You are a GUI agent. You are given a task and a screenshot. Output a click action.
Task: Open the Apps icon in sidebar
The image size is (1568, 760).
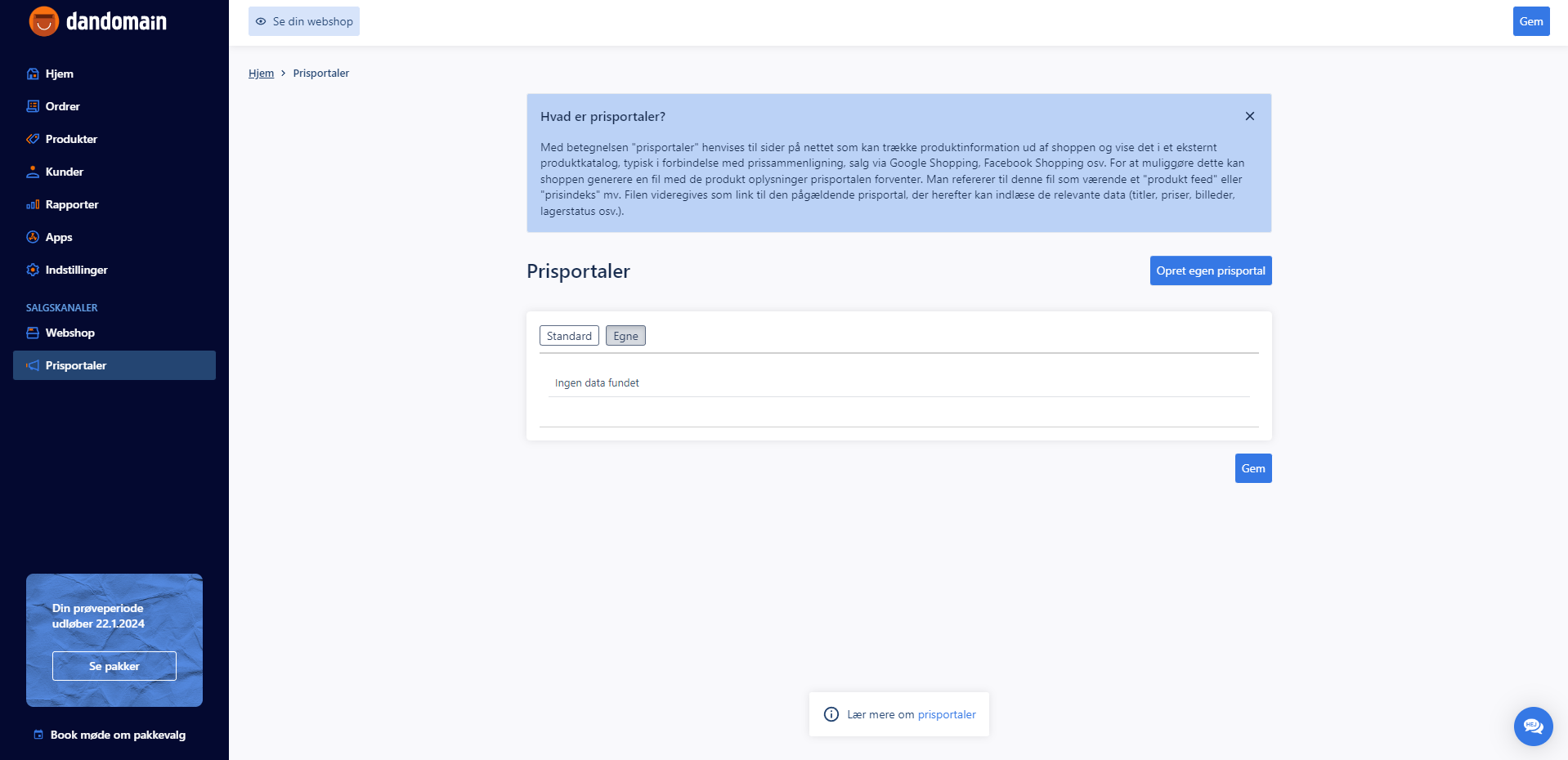pyautogui.click(x=33, y=237)
